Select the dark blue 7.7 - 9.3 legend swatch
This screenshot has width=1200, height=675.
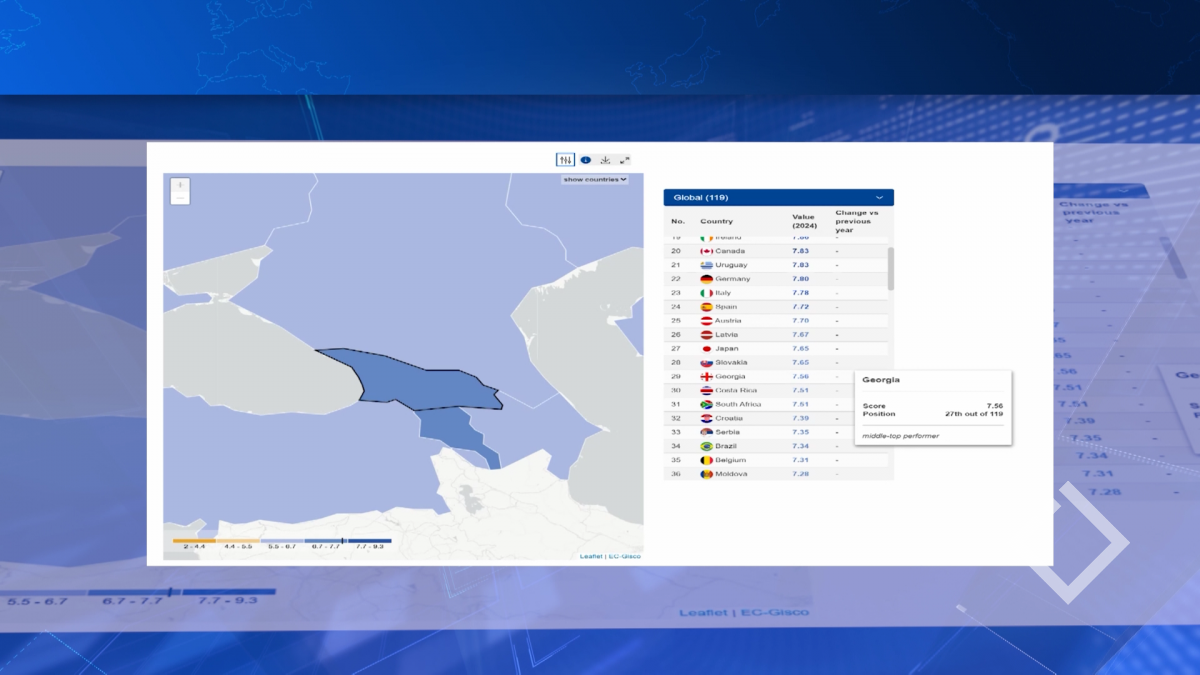point(369,541)
